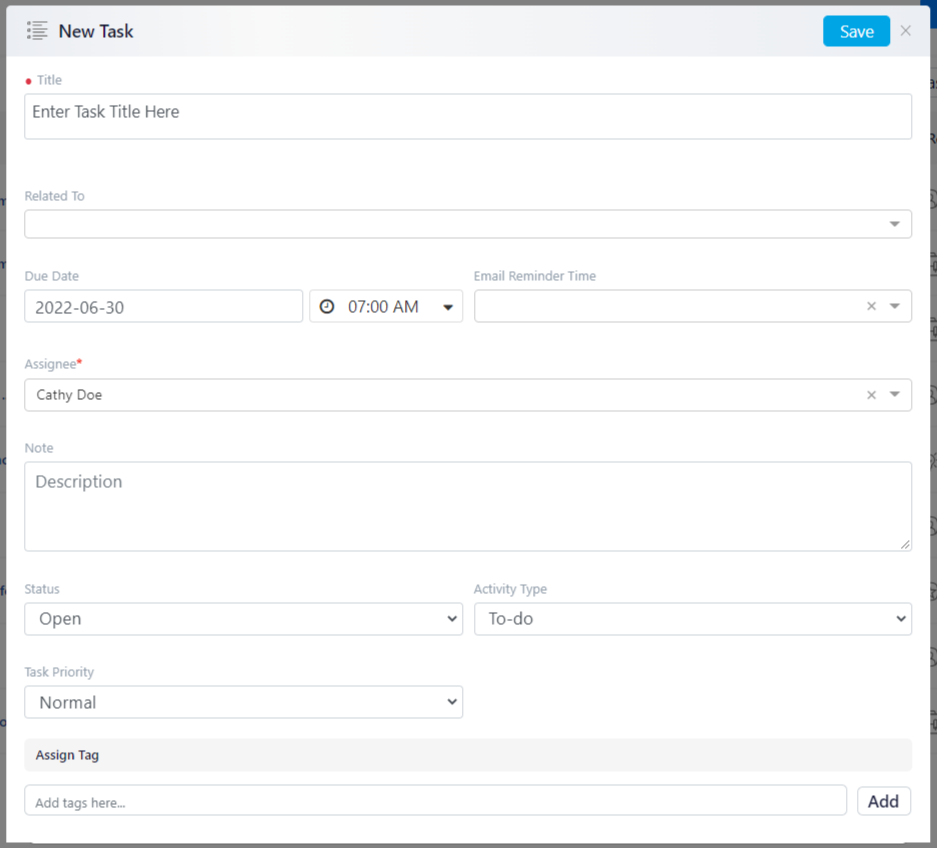The image size is (937, 848).
Task: Close the New Task dialog
Action: click(x=905, y=30)
